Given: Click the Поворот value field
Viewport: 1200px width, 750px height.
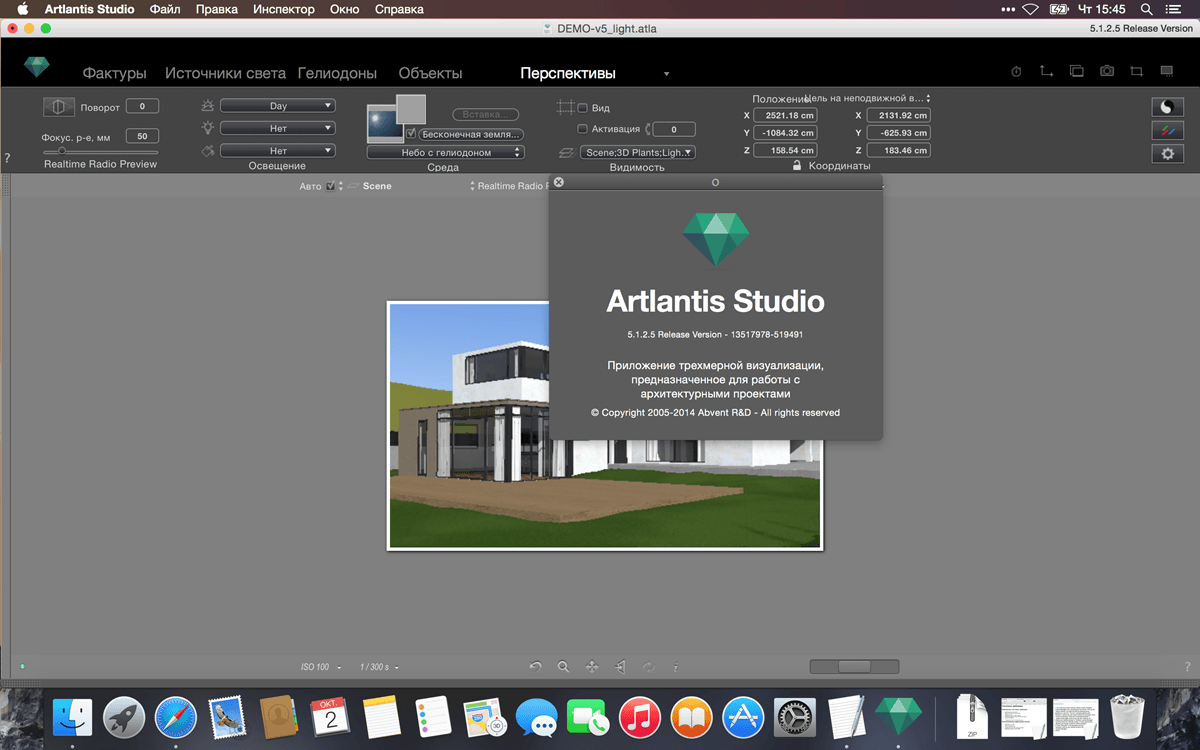Looking at the screenshot, I should 142,106.
